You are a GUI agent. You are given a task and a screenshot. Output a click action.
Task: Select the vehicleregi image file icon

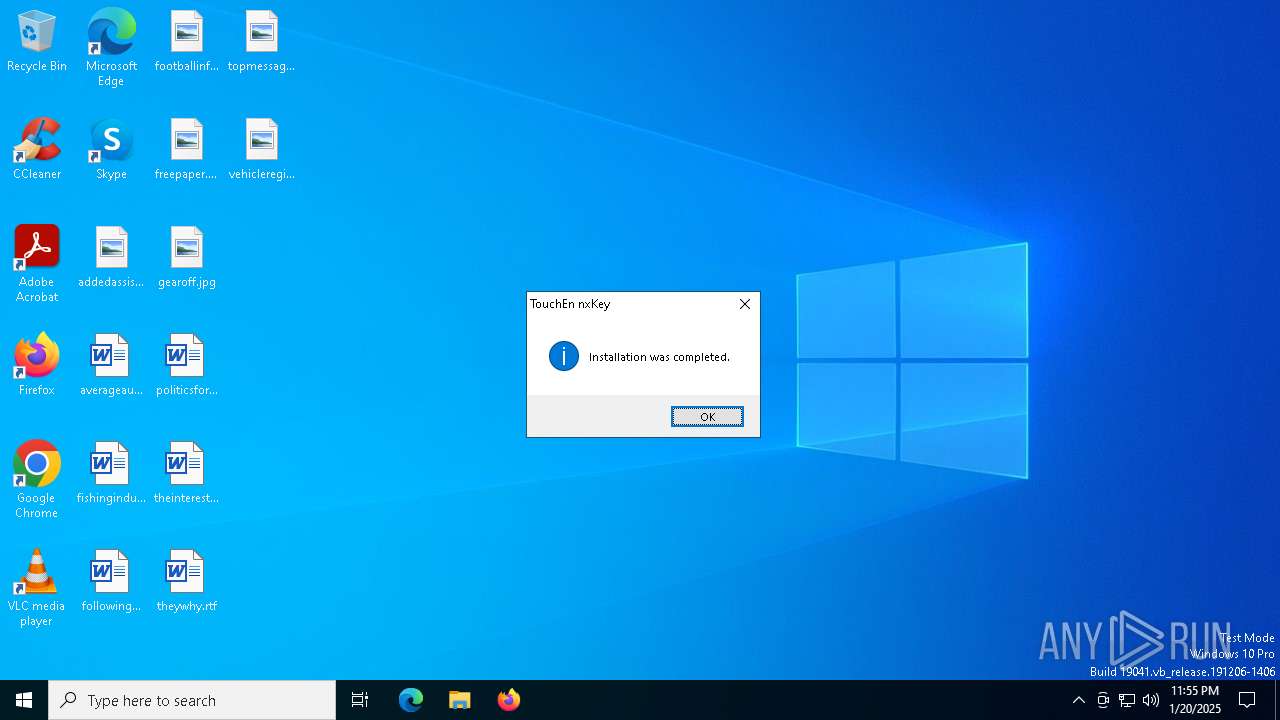[x=261, y=150]
